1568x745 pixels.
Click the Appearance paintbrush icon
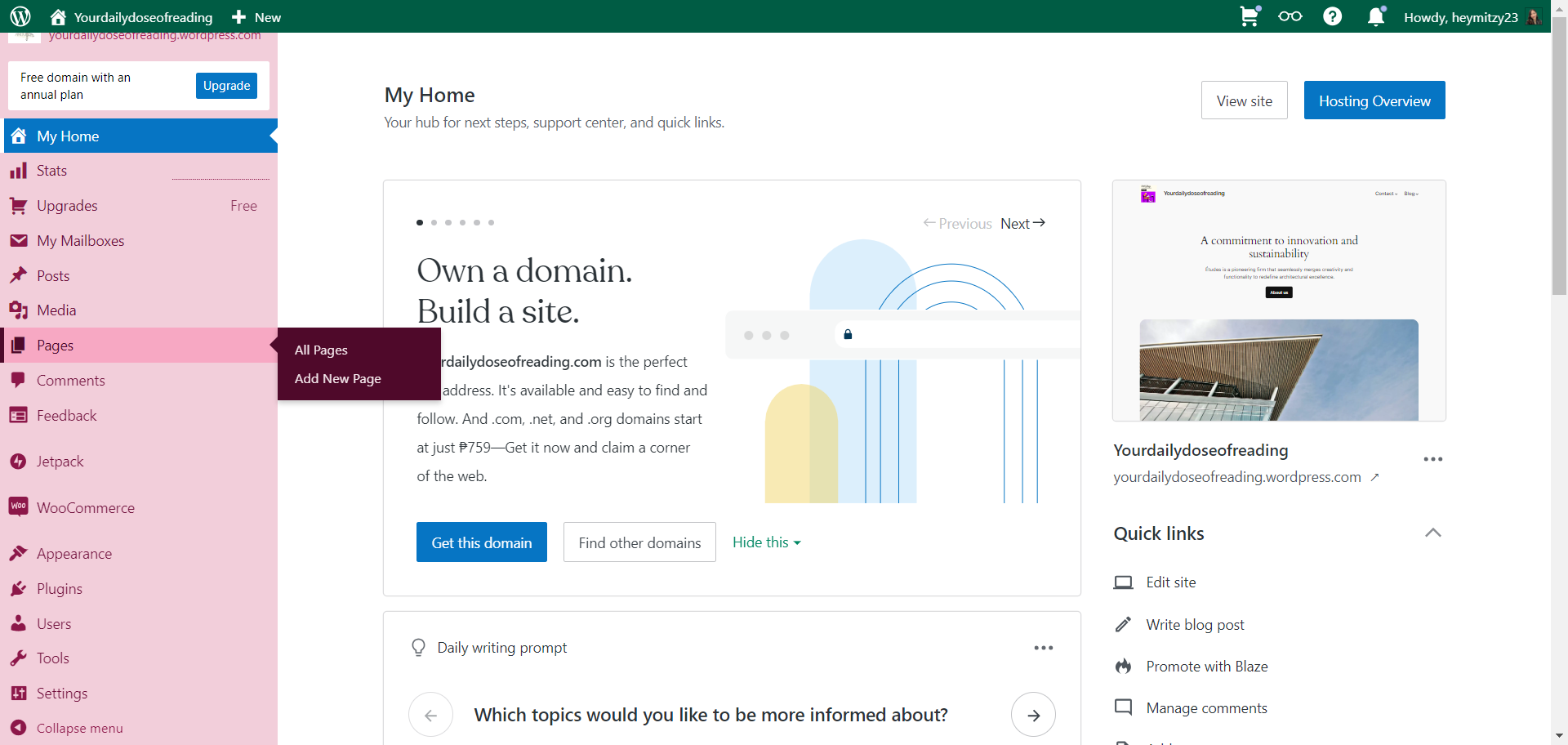click(x=19, y=554)
